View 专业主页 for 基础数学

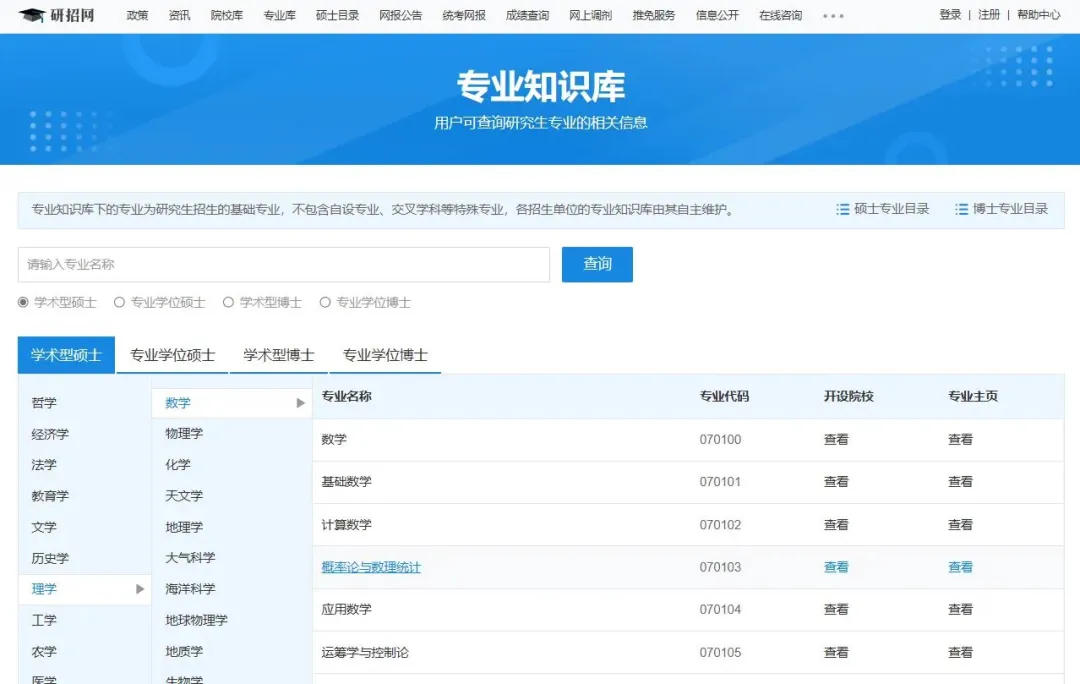(x=960, y=481)
